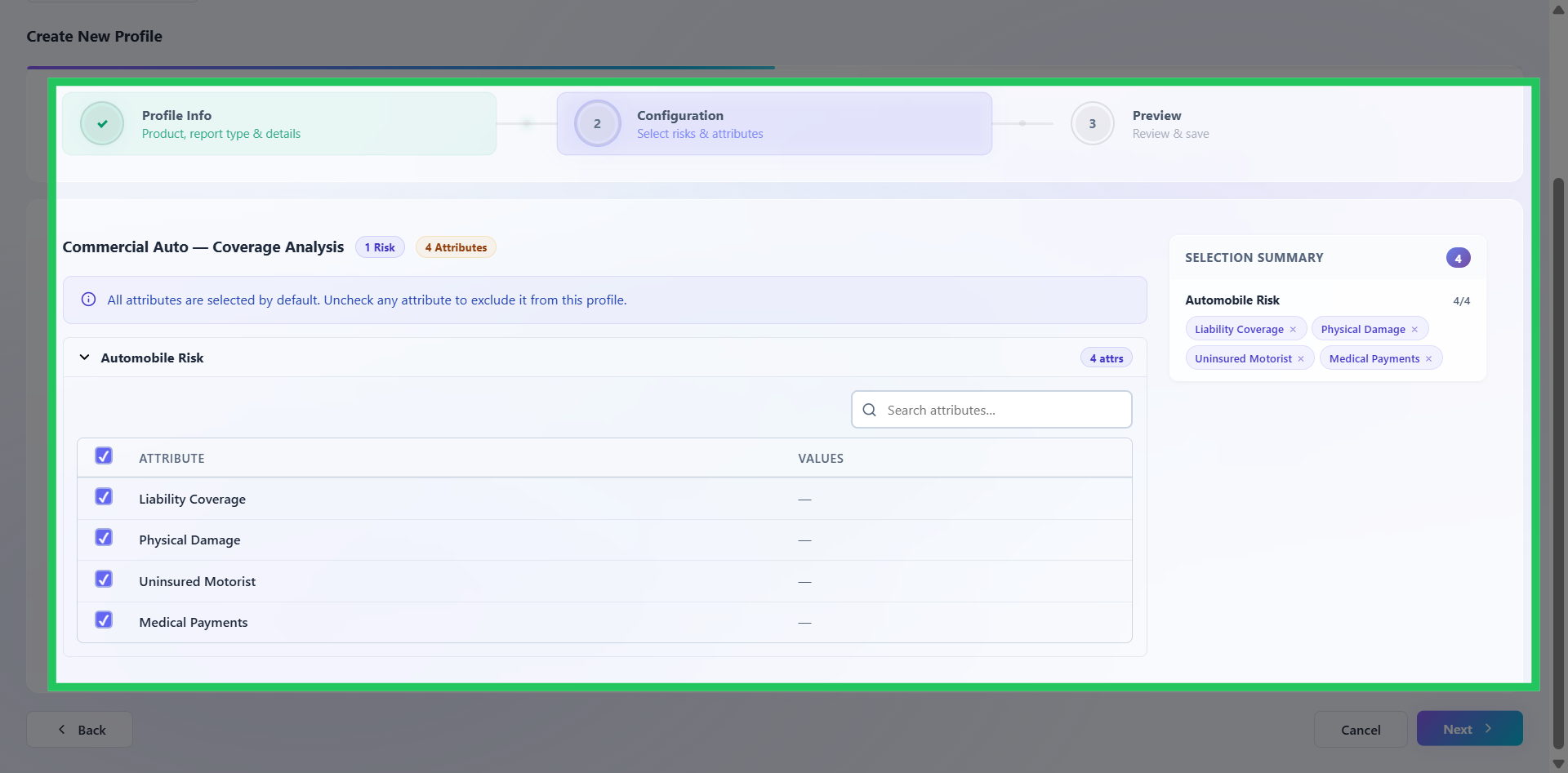
Task: Remove Uninsured Motorist chip from summary
Action: pos(1301,359)
